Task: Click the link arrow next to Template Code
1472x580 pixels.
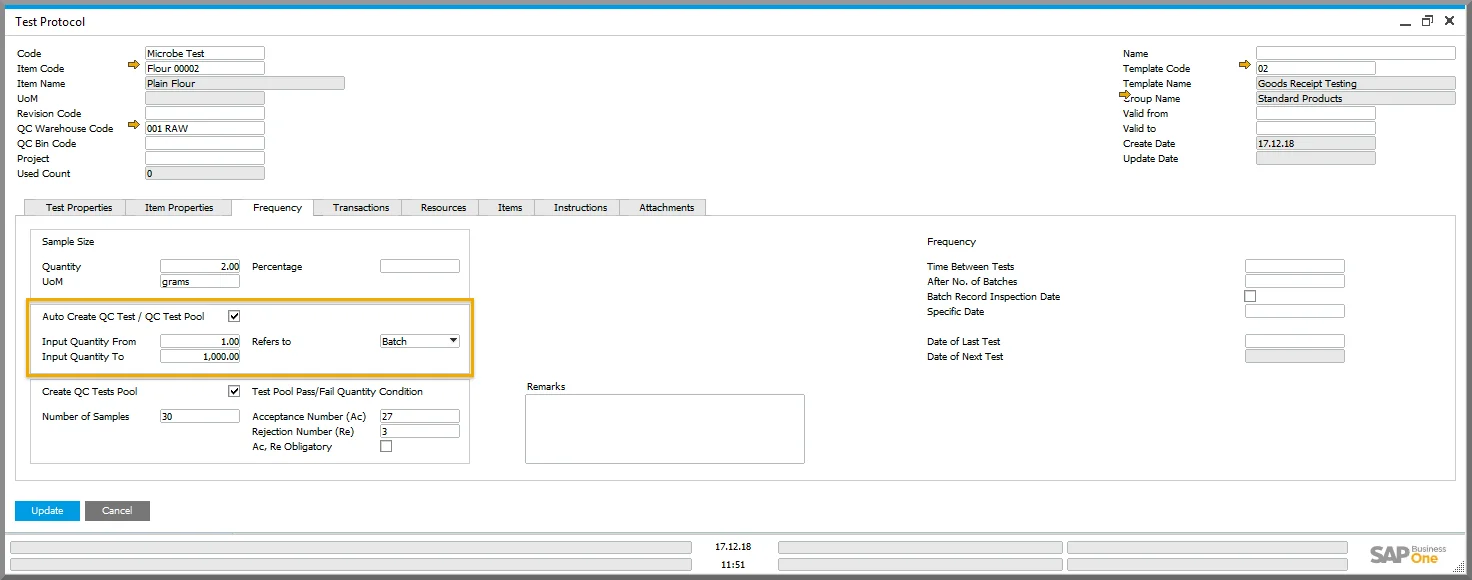Action: click(x=1245, y=65)
